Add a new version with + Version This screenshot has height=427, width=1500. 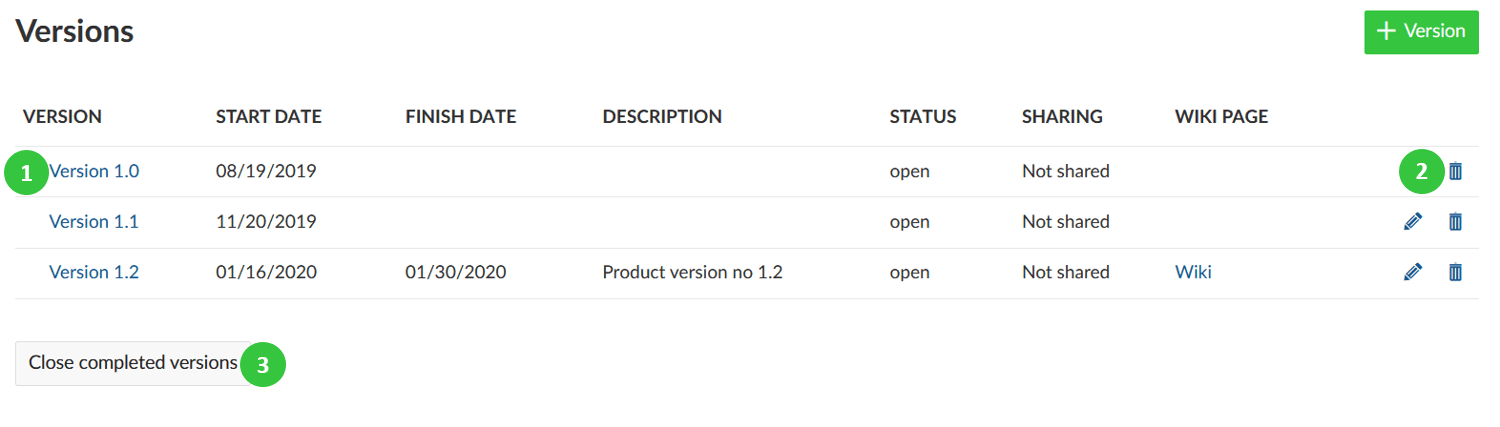click(1421, 32)
